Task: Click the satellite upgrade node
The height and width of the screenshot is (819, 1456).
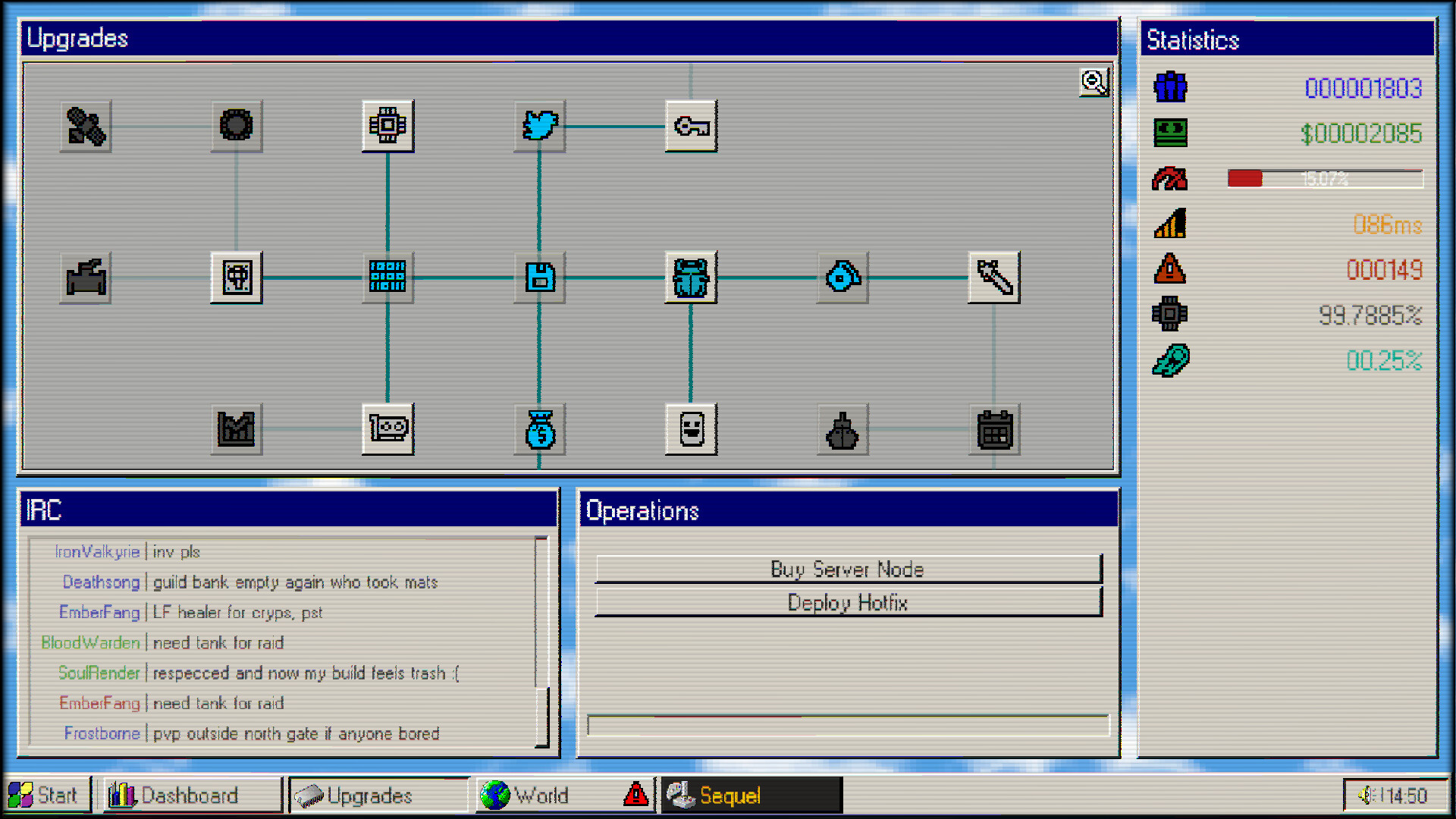Action: [85, 127]
